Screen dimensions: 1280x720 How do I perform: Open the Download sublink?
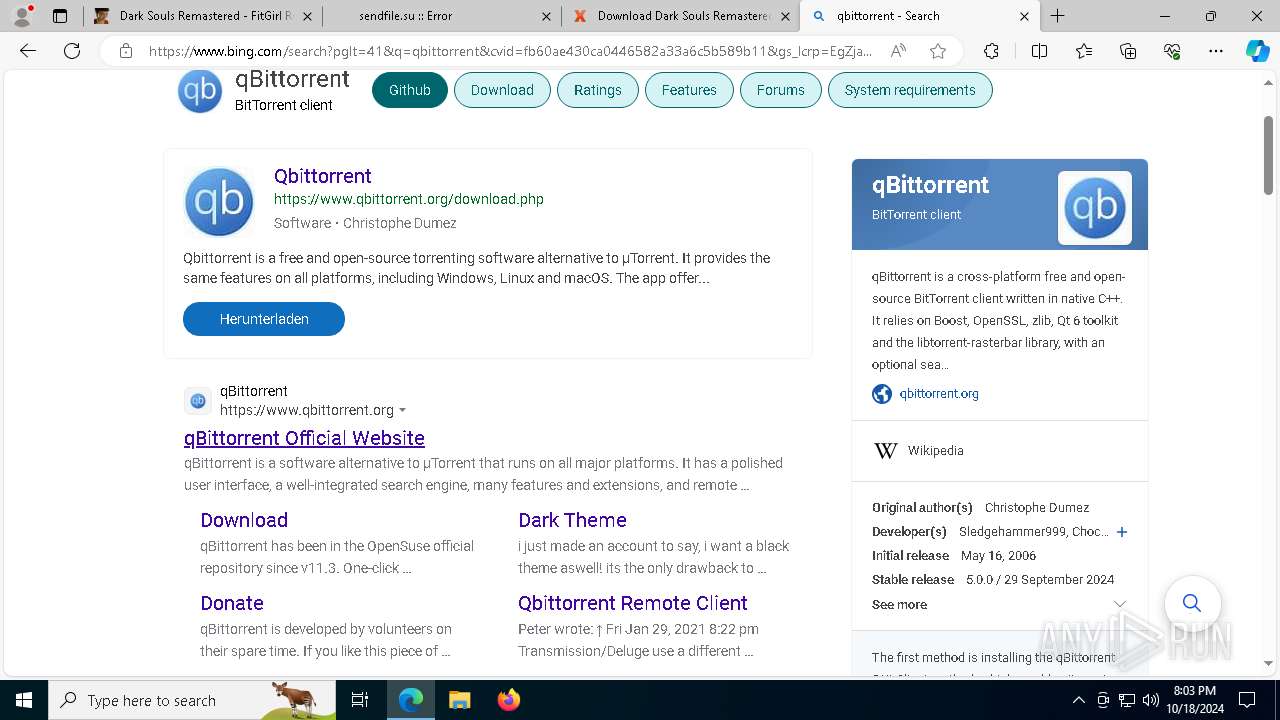[244, 520]
